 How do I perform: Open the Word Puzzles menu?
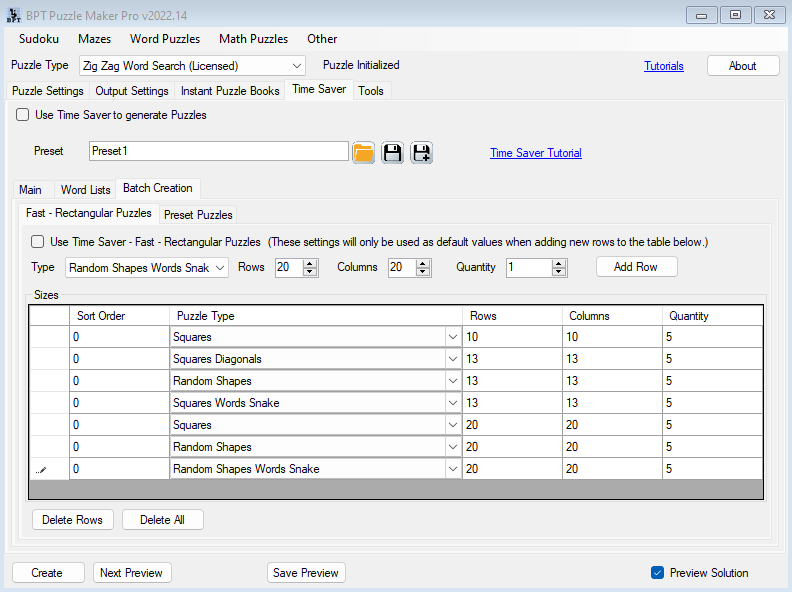[165, 39]
